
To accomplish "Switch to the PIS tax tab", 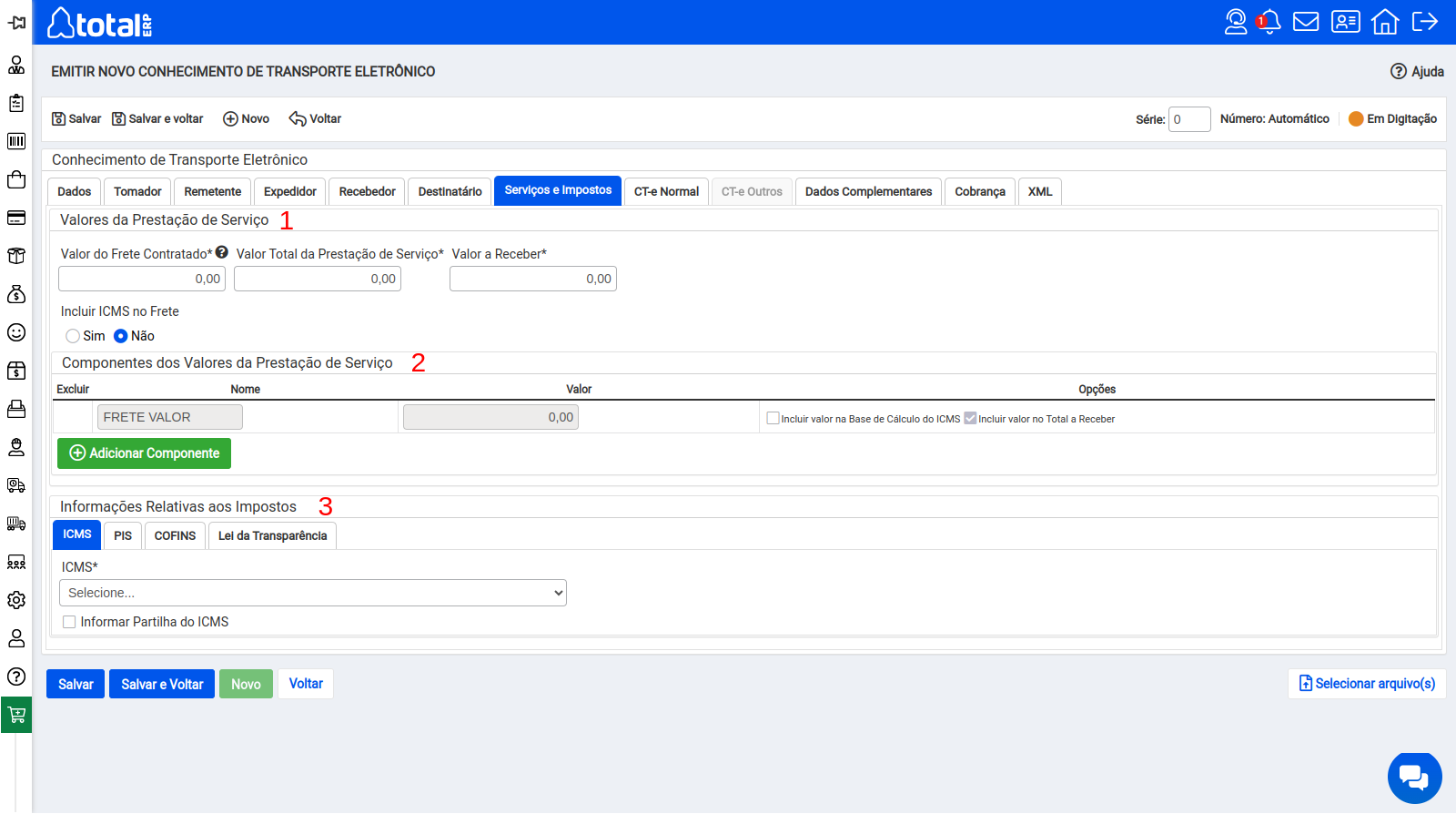I will [123, 535].
